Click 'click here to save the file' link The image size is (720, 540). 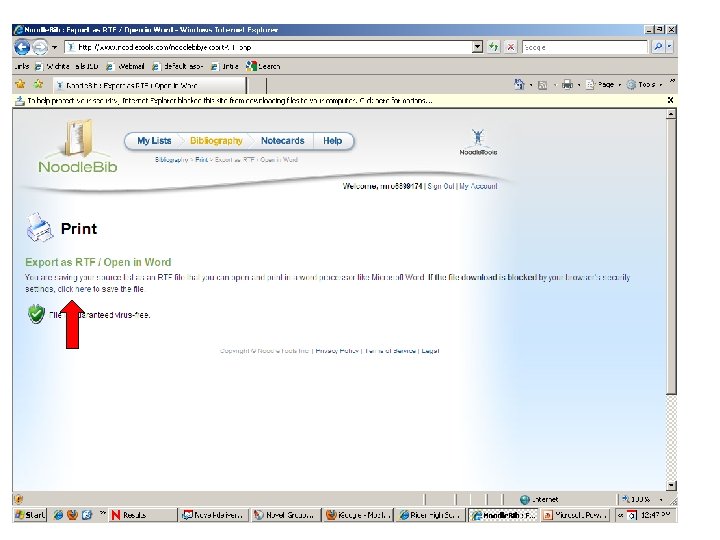[101, 289]
